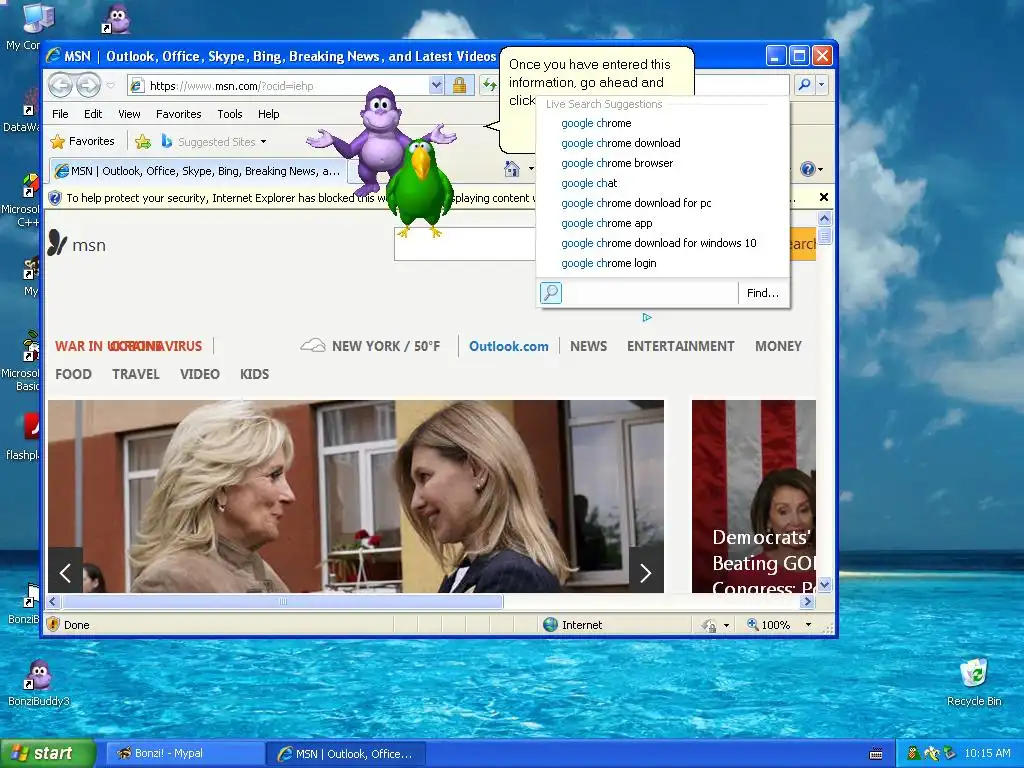Select 'google chrome browser' suggestion

coord(617,163)
